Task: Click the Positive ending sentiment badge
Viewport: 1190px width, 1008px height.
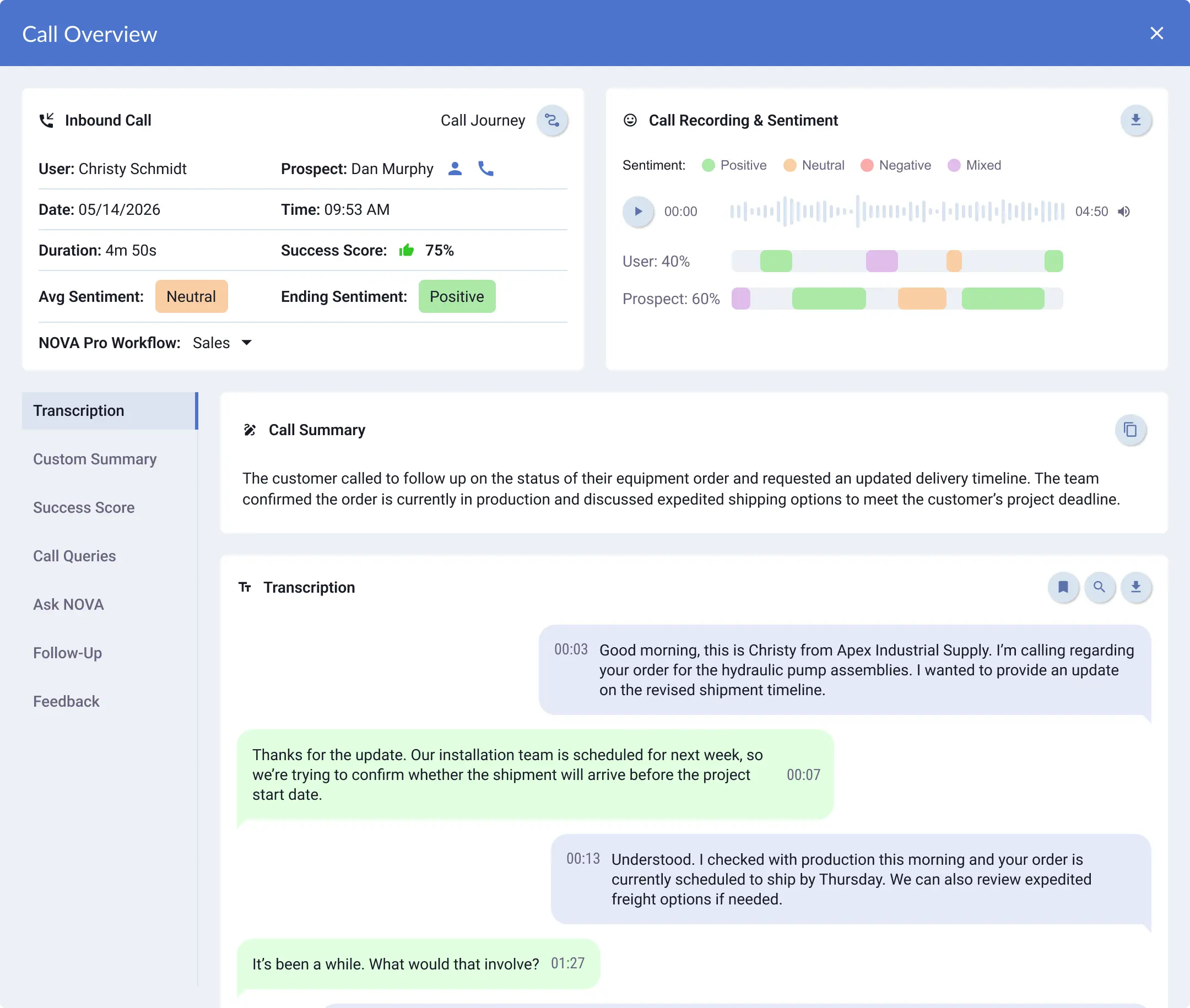Action: (457, 296)
